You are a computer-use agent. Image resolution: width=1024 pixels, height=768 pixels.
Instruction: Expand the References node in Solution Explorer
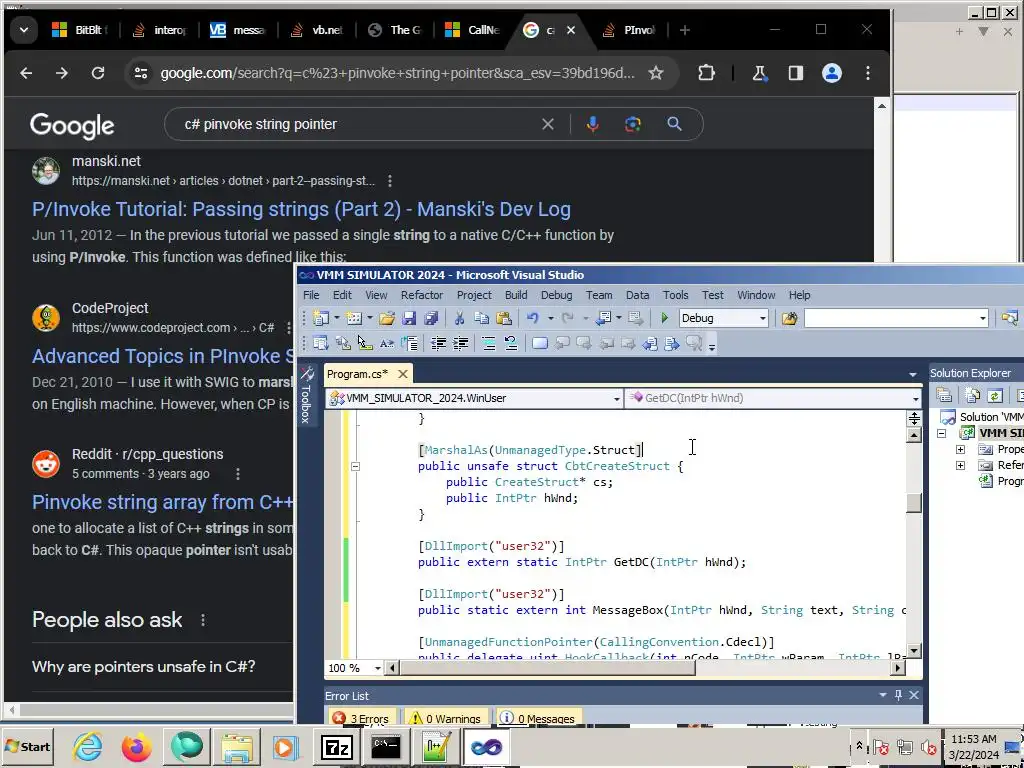pos(960,466)
